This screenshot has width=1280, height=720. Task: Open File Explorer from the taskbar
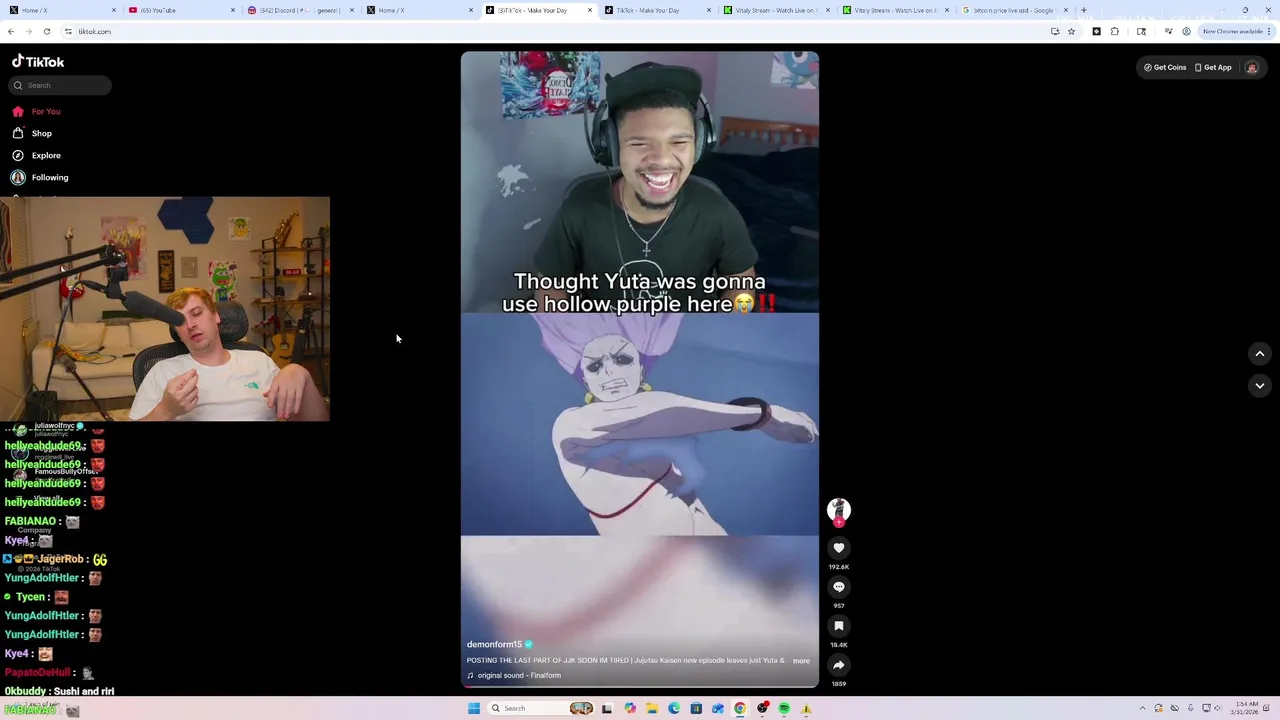[651, 708]
